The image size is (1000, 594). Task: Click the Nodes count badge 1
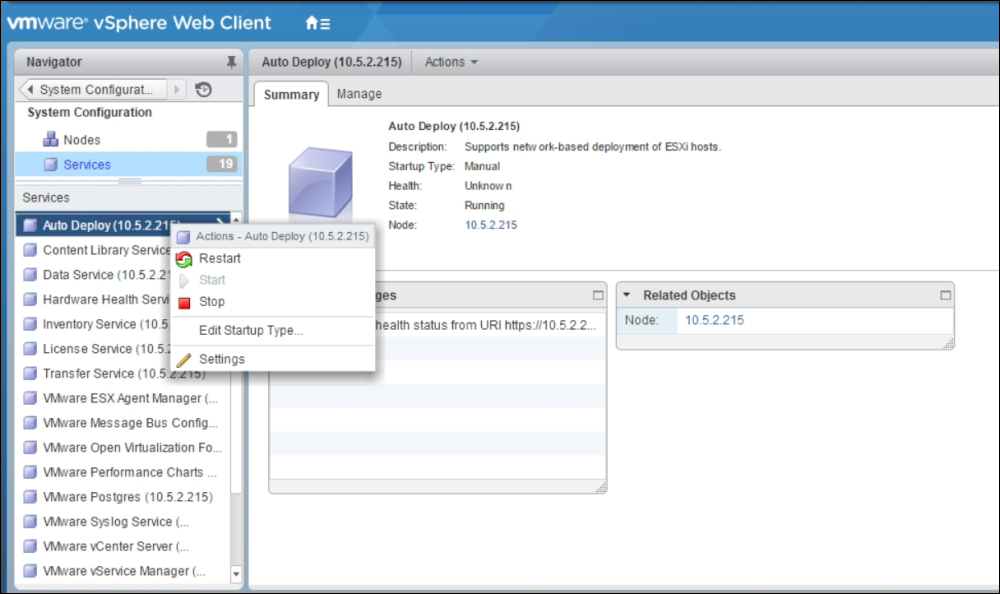coord(221,139)
